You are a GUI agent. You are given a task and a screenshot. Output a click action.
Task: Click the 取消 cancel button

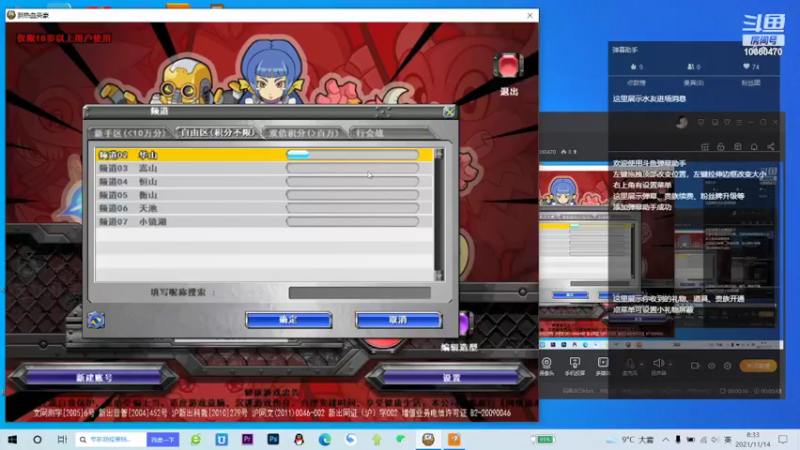click(x=398, y=320)
